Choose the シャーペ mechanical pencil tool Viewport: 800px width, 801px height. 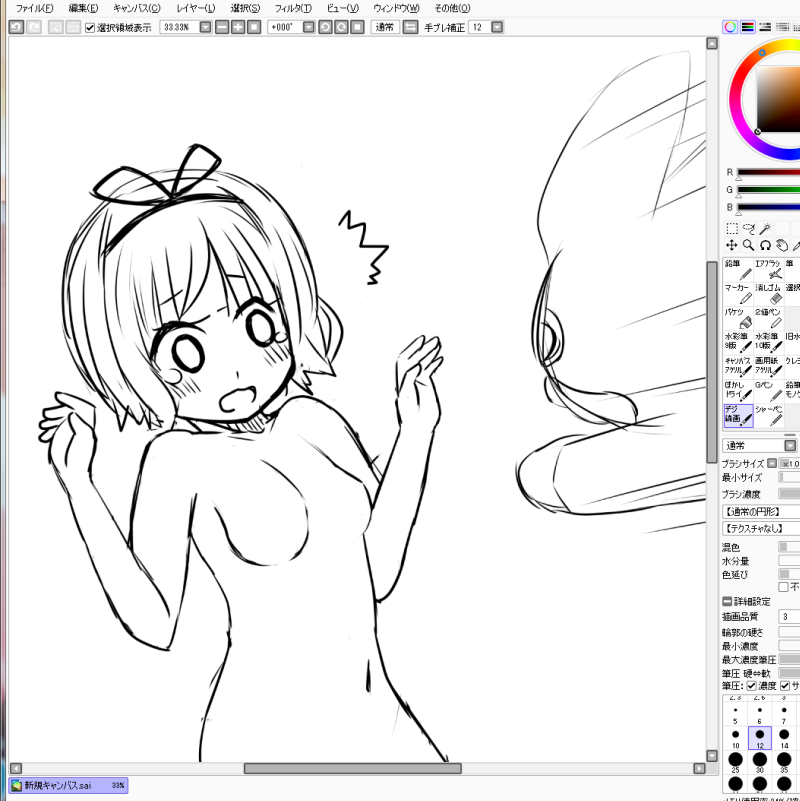pyautogui.click(x=768, y=415)
